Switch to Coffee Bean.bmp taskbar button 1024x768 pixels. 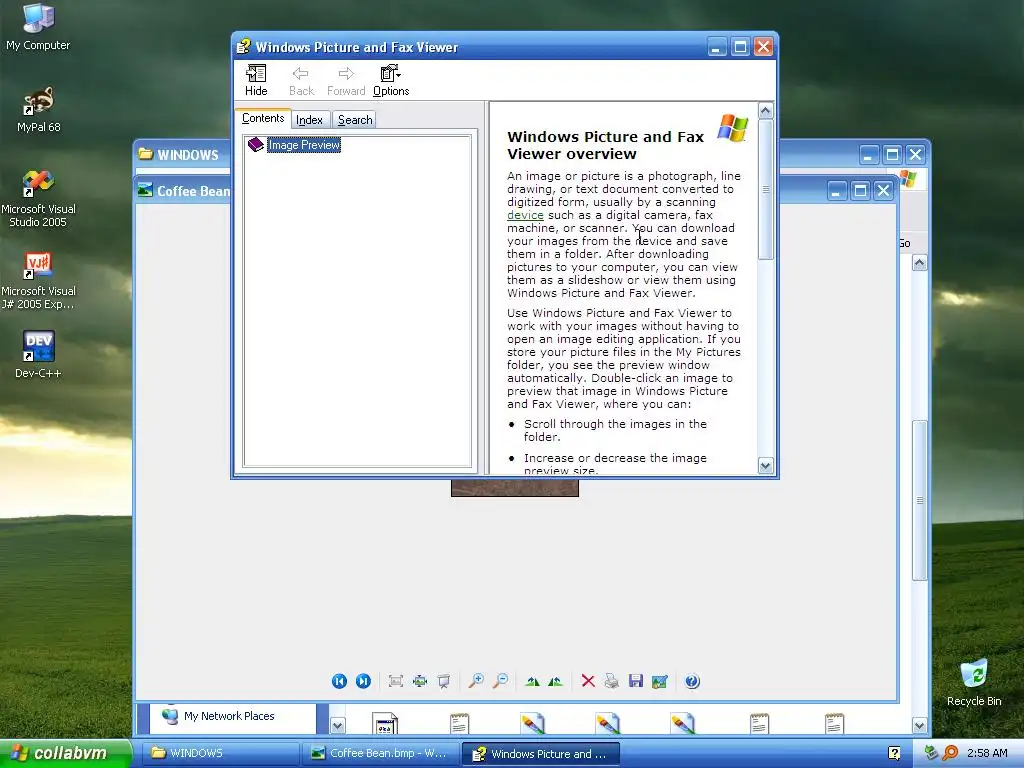(379, 753)
